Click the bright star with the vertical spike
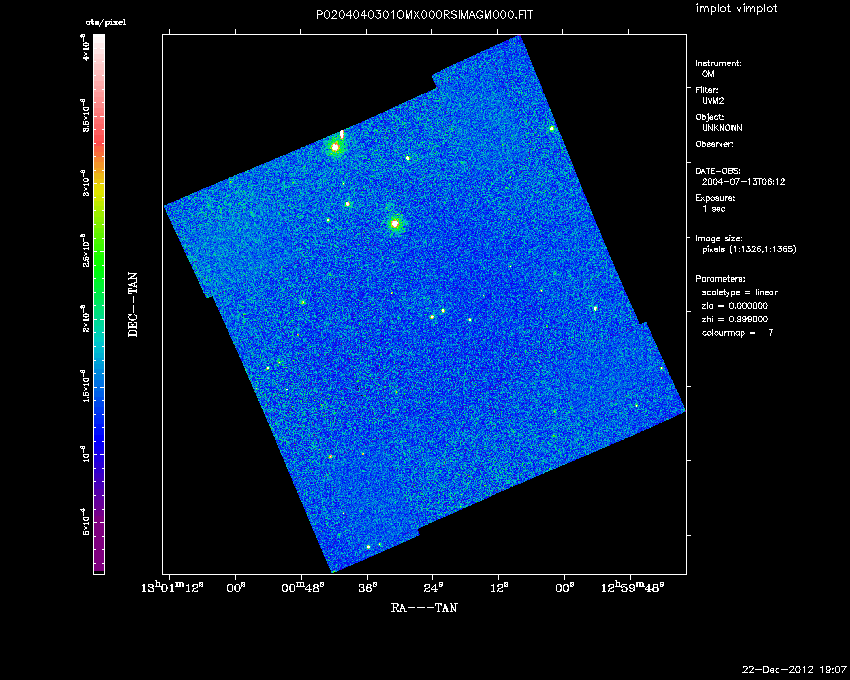The width and height of the screenshot is (850, 680). coord(335,147)
